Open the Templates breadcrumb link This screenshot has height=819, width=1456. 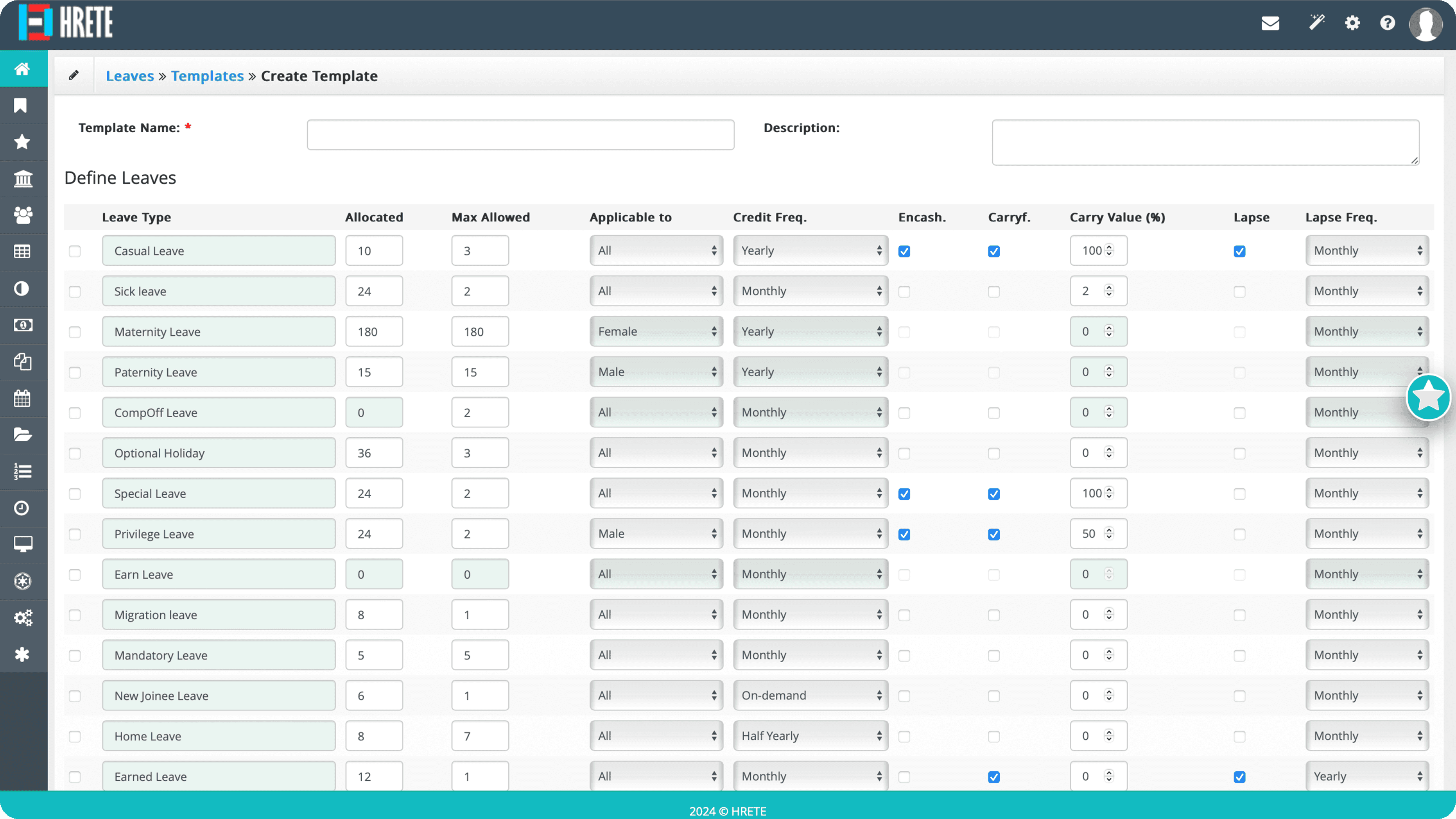tap(207, 76)
